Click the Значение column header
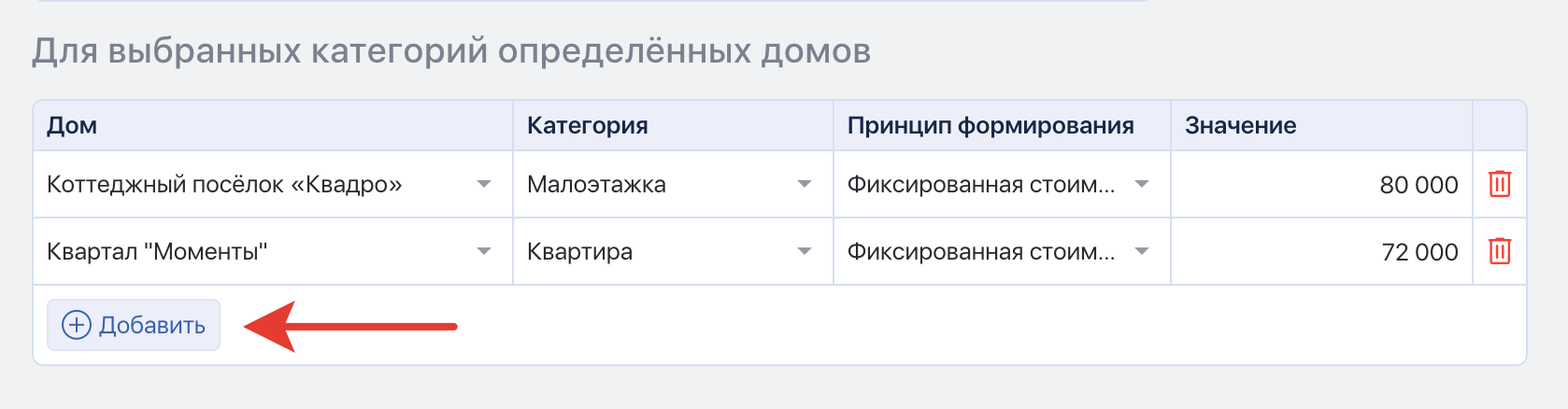Screen dimensions: 1568x409 (x=1240, y=126)
